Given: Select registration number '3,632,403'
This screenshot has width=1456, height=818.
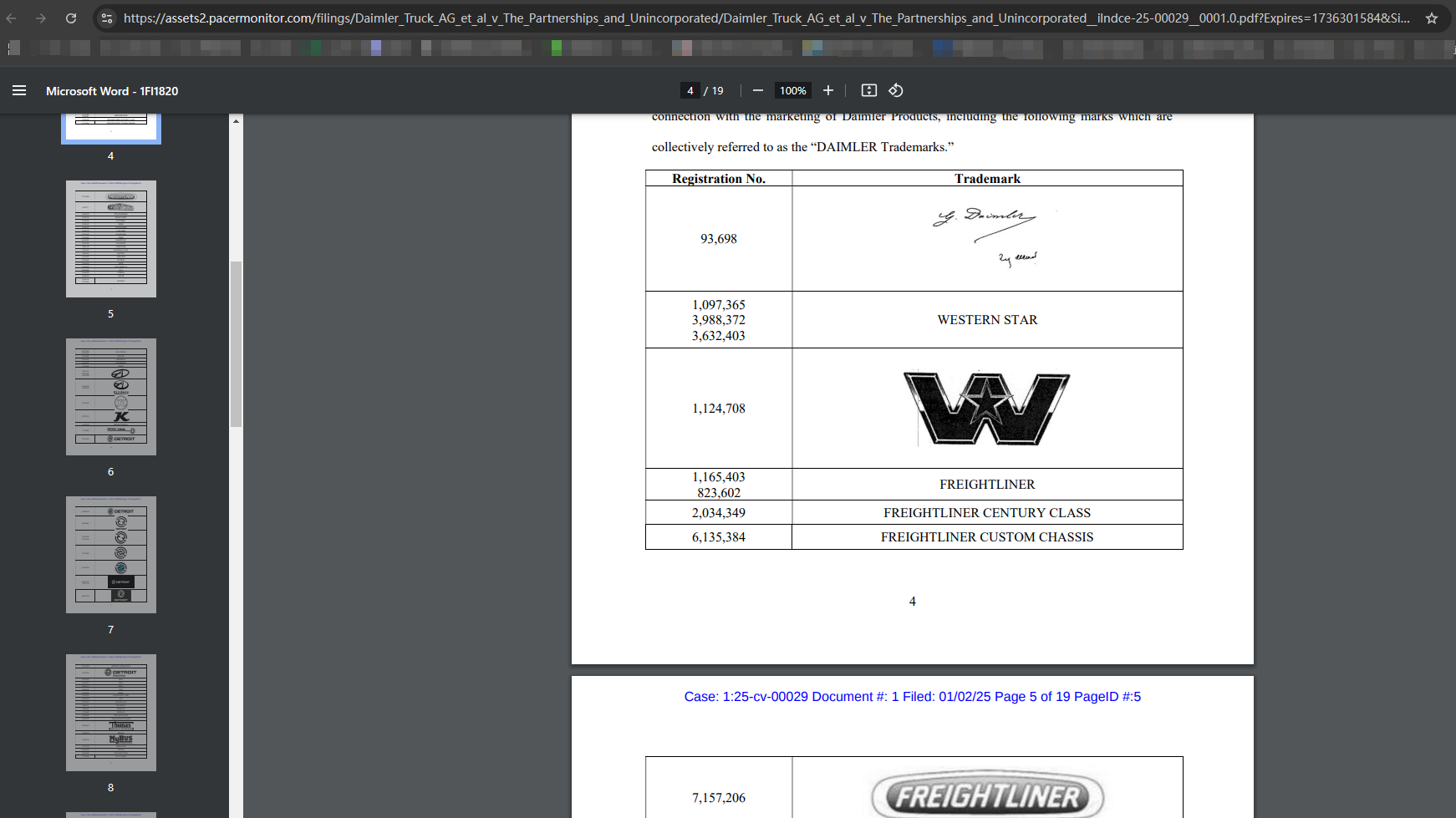Looking at the screenshot, I should [719, 336].
